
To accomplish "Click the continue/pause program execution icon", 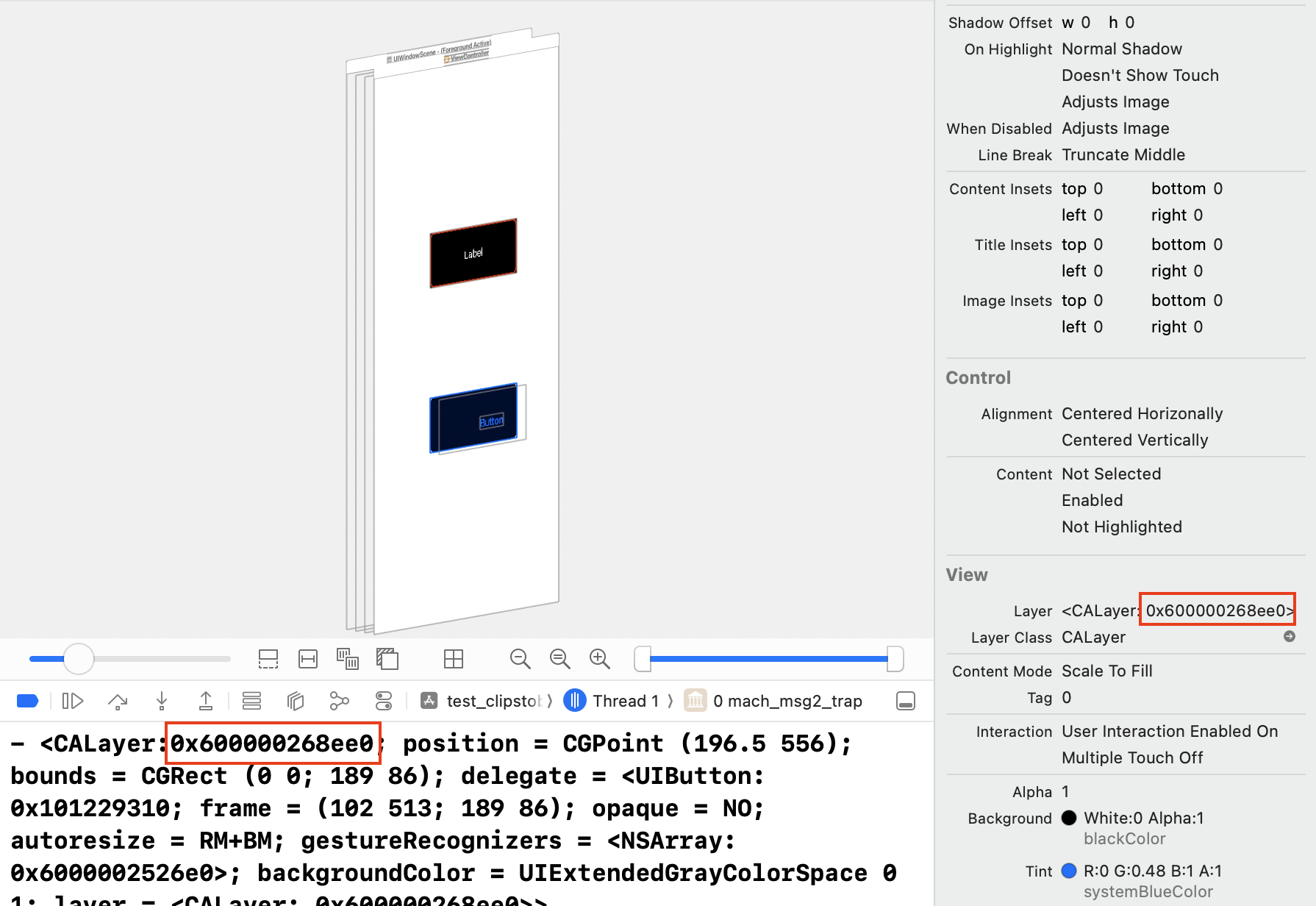I will pyautogui.click(x=72, y=701).
